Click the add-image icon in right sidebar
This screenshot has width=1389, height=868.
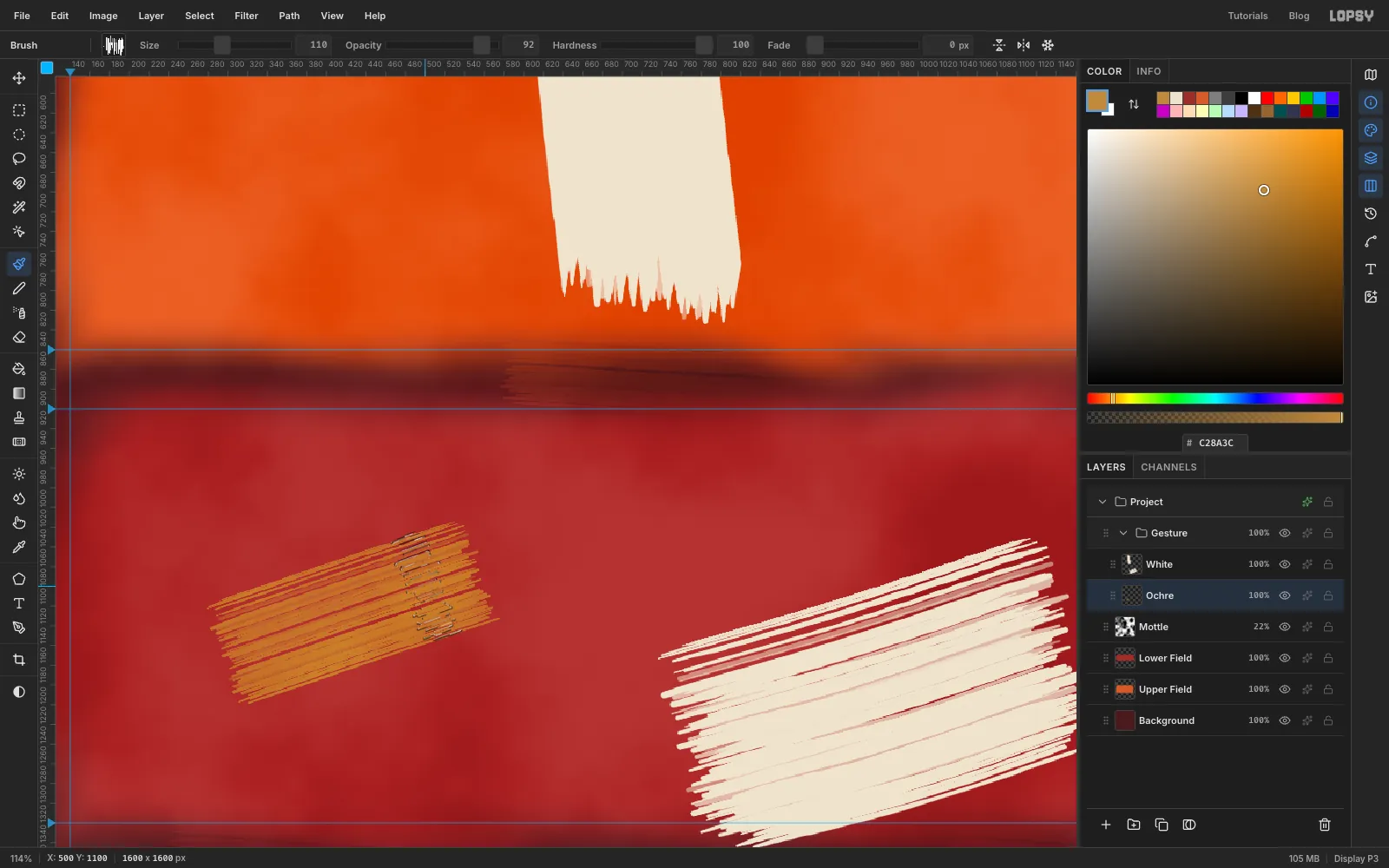[1371, 297]
